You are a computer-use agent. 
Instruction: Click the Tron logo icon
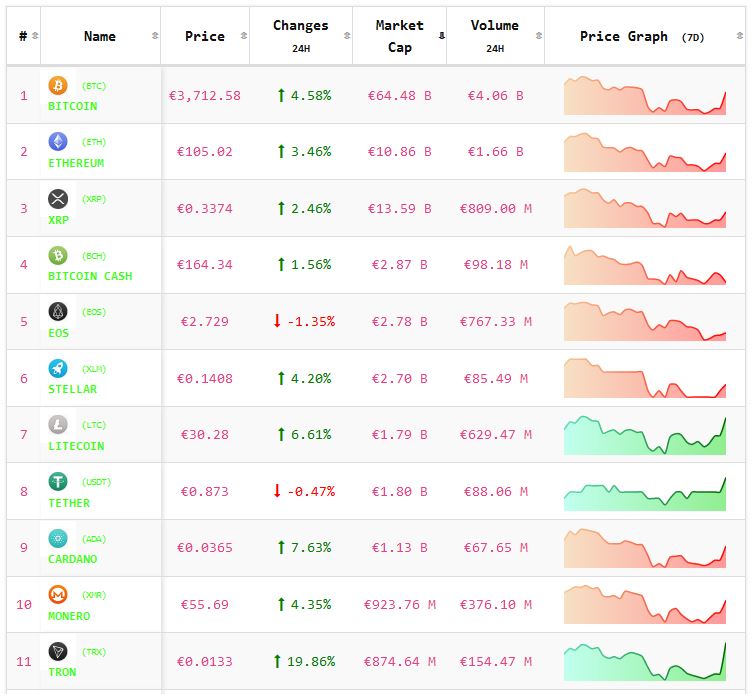58,651
